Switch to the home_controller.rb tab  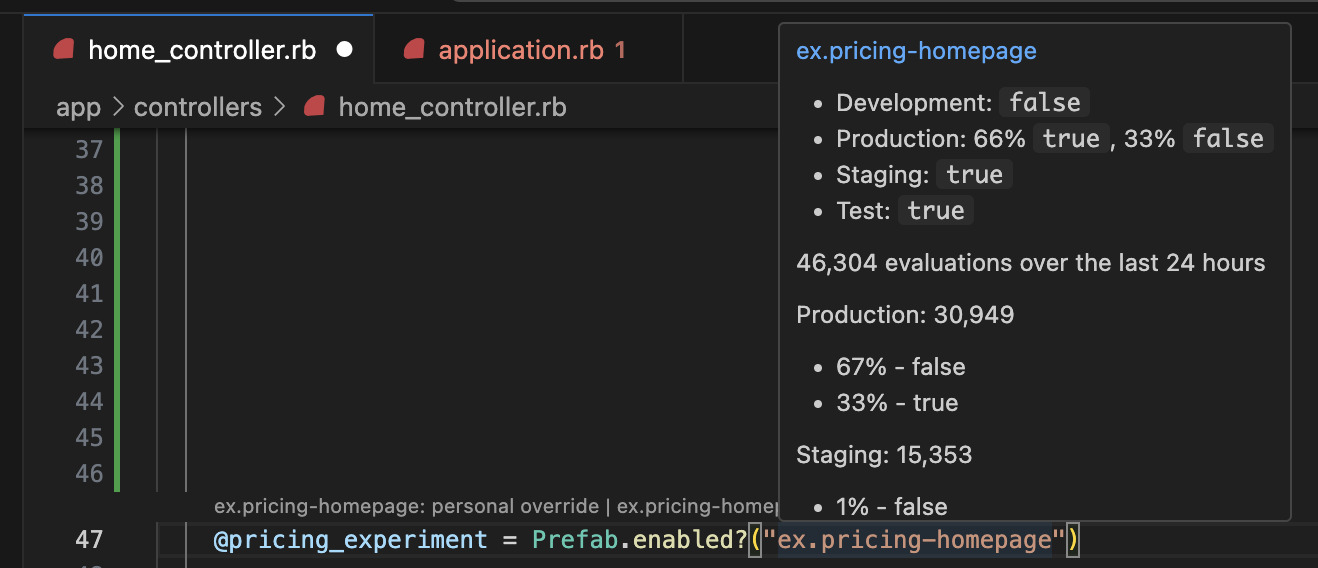point(198,50)
